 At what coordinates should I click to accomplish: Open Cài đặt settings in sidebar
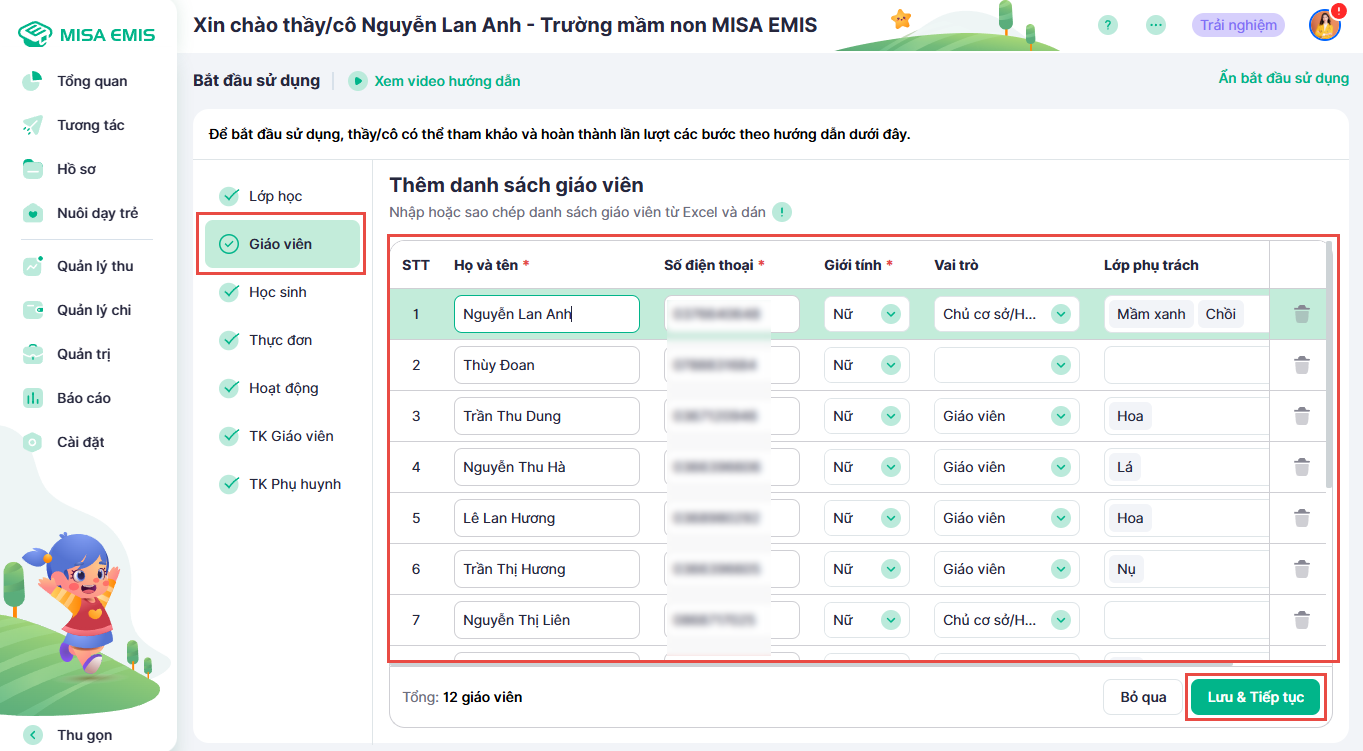80,442
